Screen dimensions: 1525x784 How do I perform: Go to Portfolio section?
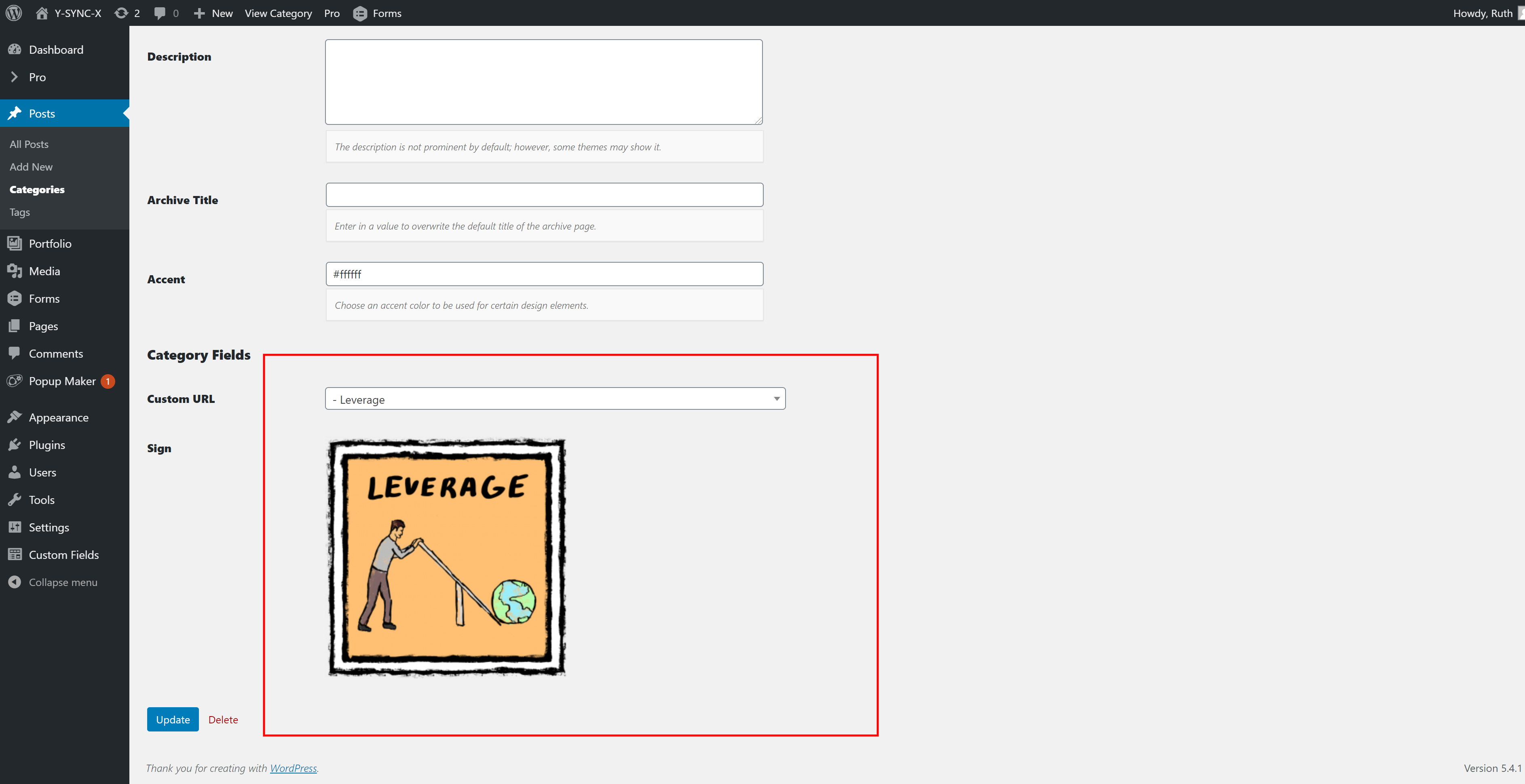pos(50,244)
